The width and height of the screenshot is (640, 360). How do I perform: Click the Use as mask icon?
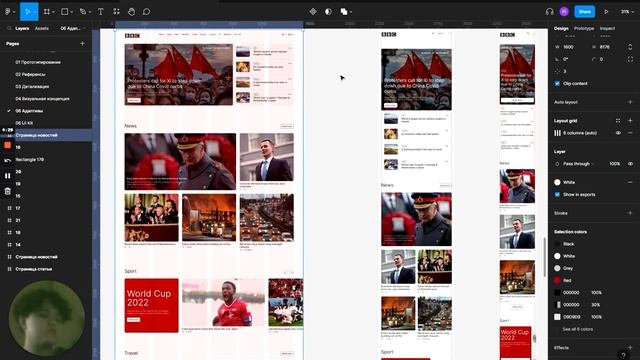pos(328,12)
